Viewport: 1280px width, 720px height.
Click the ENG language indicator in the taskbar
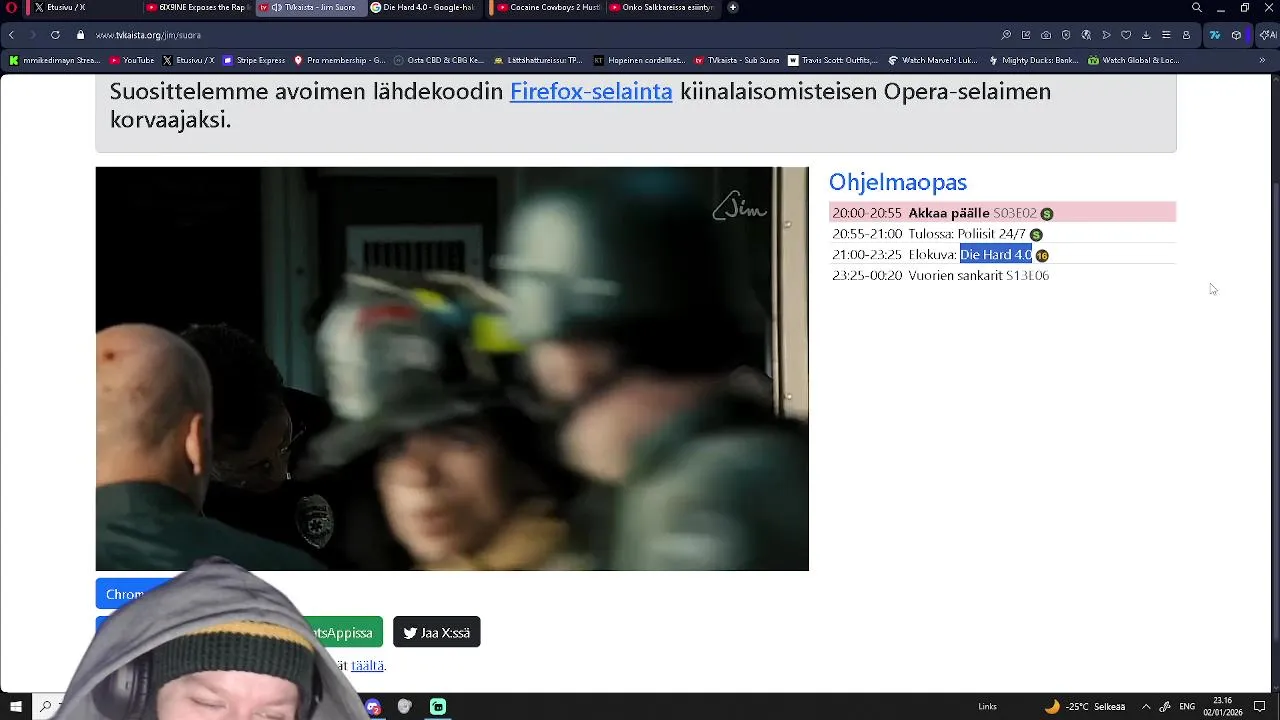[1187, 706]
